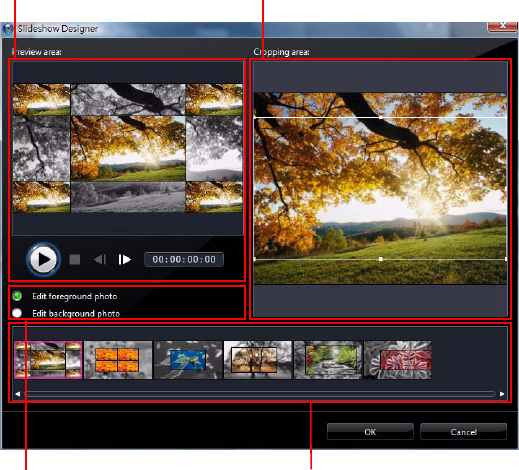The width and height of the screenshot is (519, 470).
Task: Click the crop box bottom center handle
Action: (381, 259)
